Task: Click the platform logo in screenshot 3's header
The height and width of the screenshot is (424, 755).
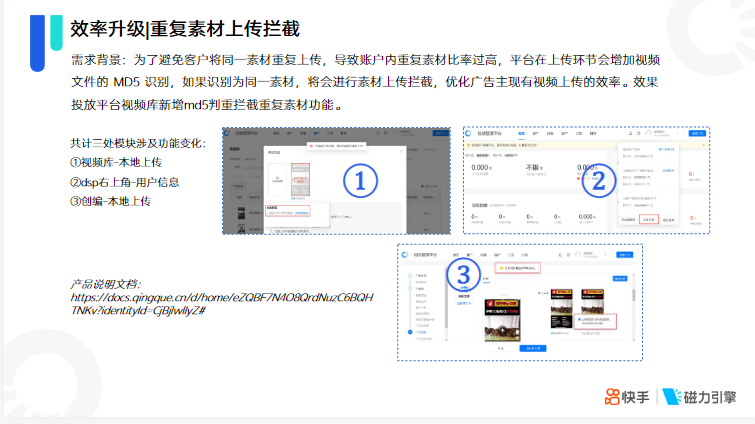Action: pyautogui.click(x=405, y=255)
